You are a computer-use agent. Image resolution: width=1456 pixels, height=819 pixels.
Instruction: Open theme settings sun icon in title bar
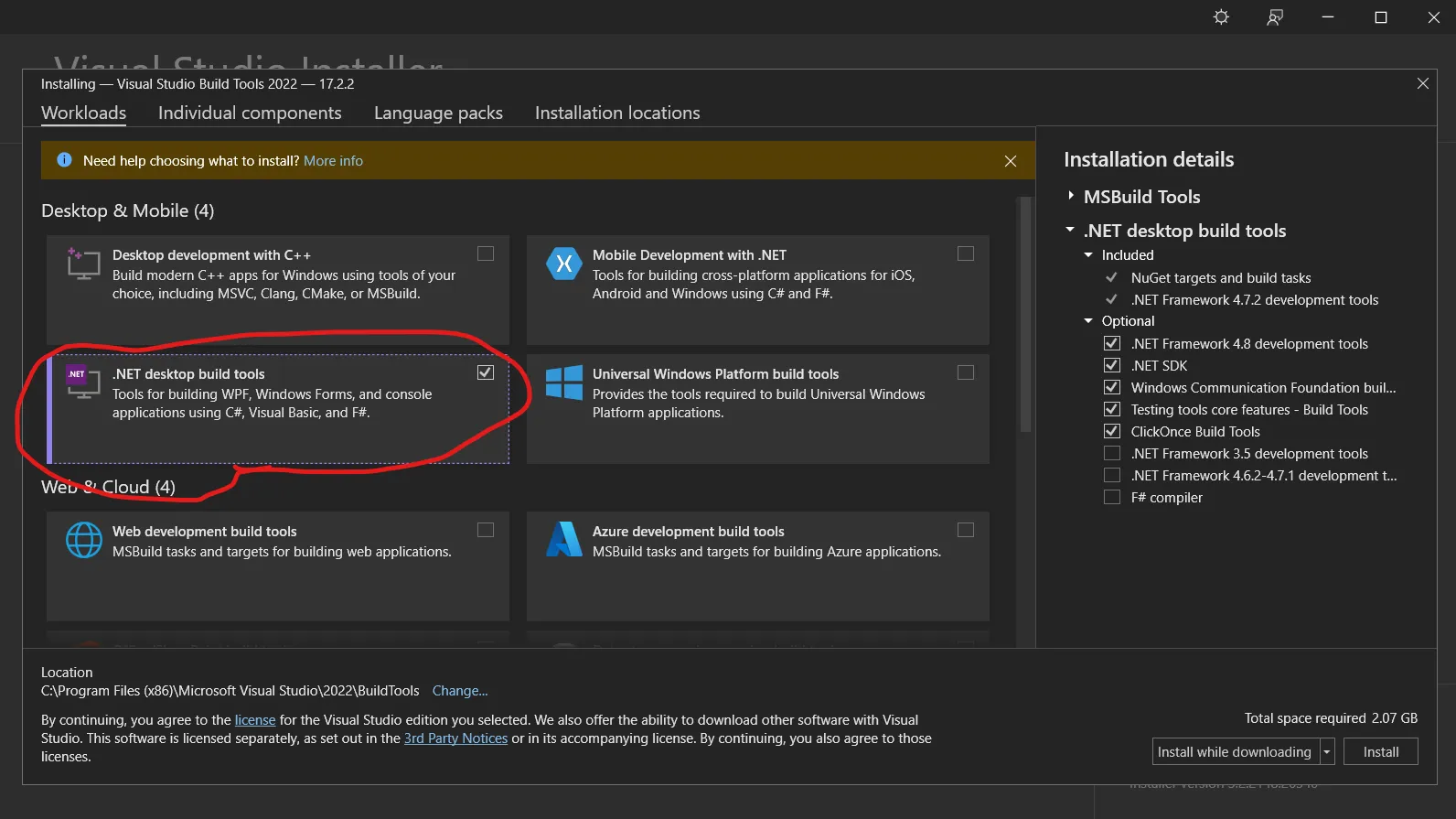[1221, 17]
